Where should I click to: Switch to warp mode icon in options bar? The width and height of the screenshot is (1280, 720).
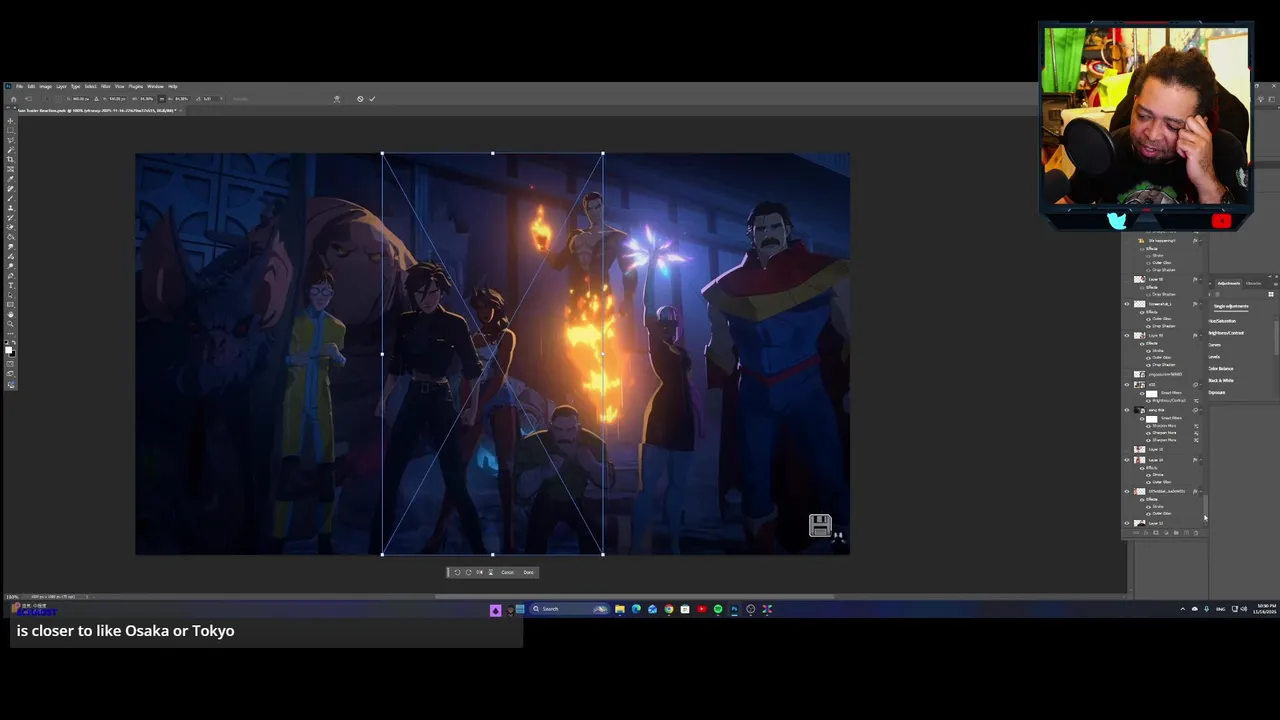point(336,99)
